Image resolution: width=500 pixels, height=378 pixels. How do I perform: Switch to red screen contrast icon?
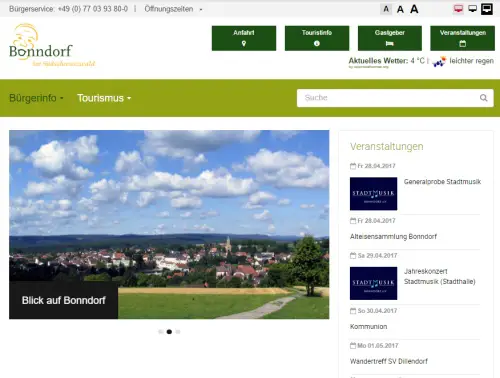[458, 9]
